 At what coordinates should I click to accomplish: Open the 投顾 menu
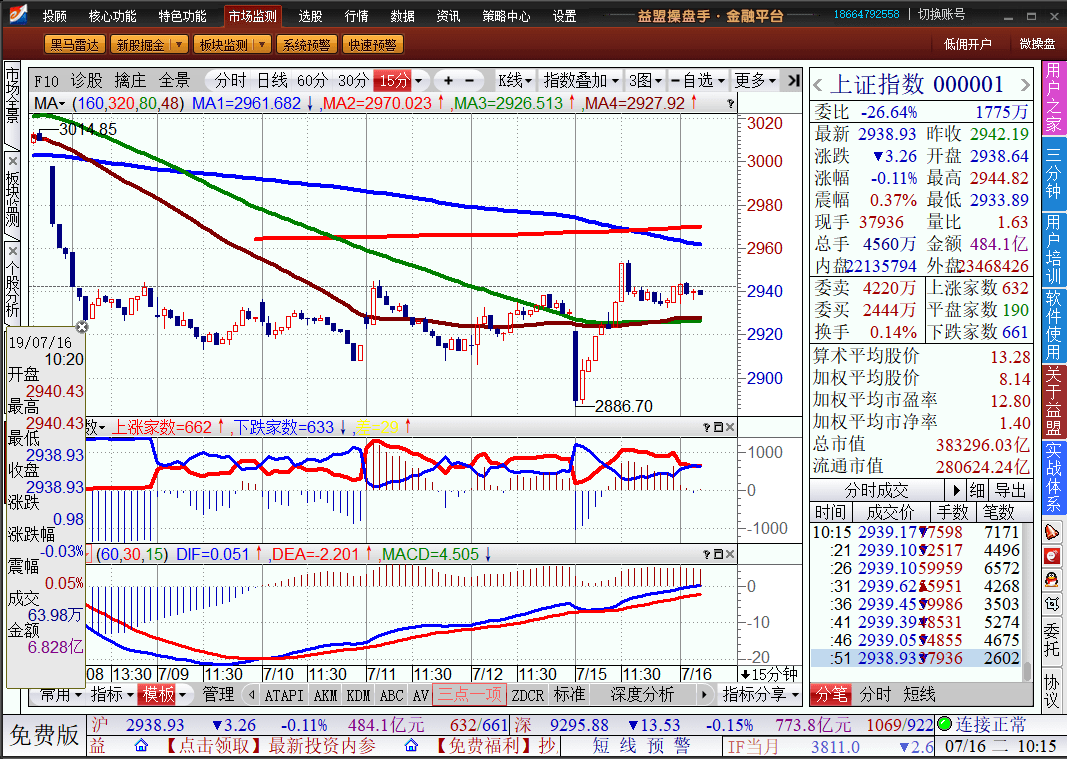click(x=54, y=16)
